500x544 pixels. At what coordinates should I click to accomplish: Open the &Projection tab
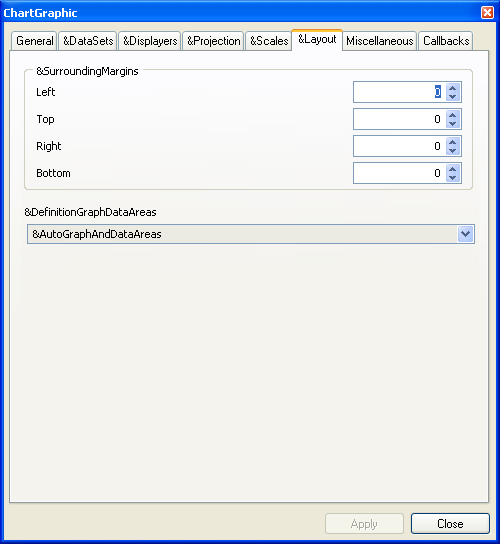[x=213, y=41]
